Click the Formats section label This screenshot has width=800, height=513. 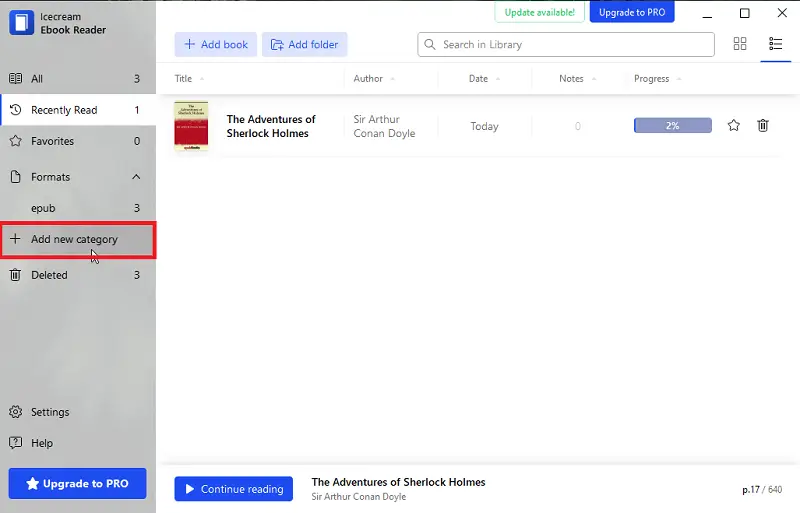51,177
